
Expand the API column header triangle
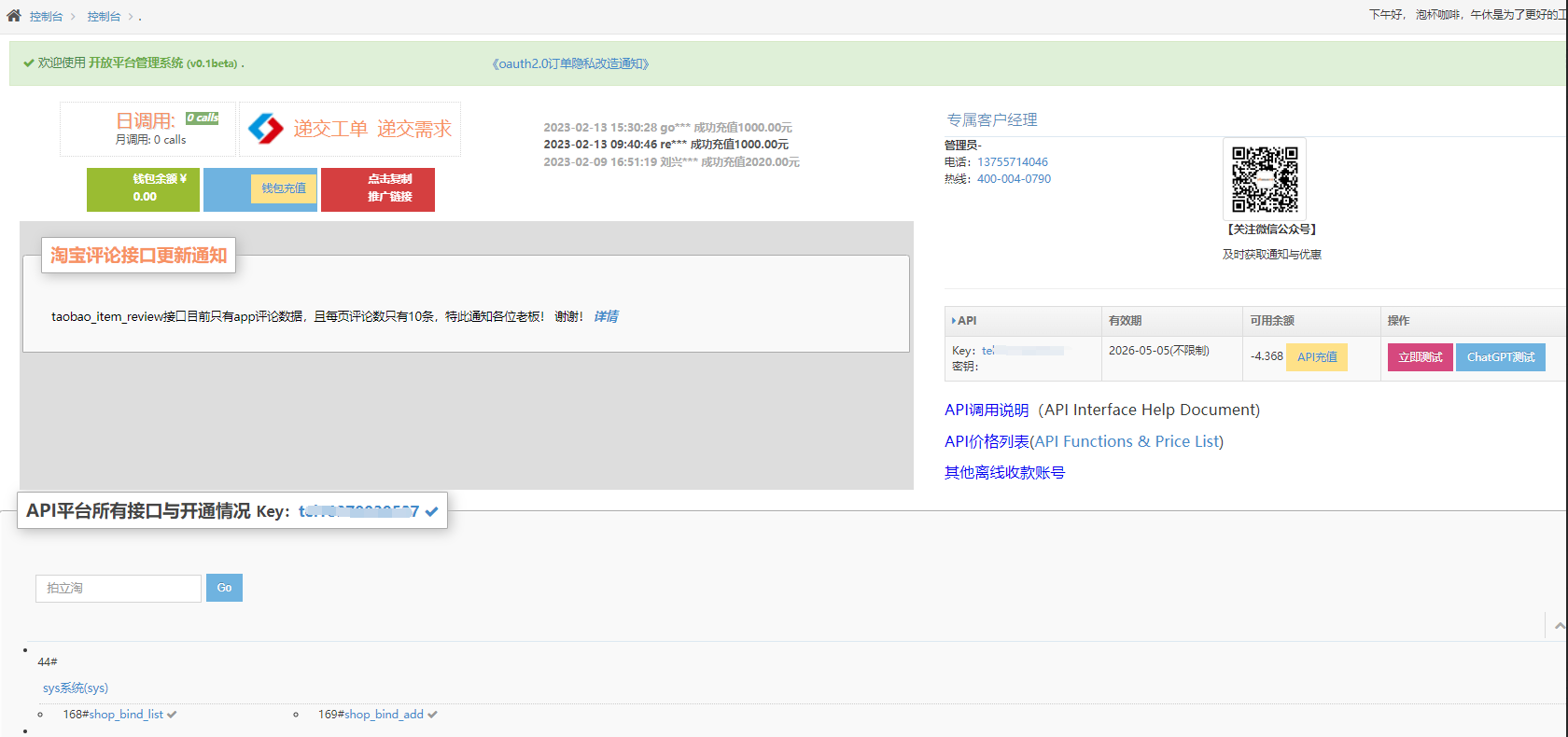coord(953,321)
